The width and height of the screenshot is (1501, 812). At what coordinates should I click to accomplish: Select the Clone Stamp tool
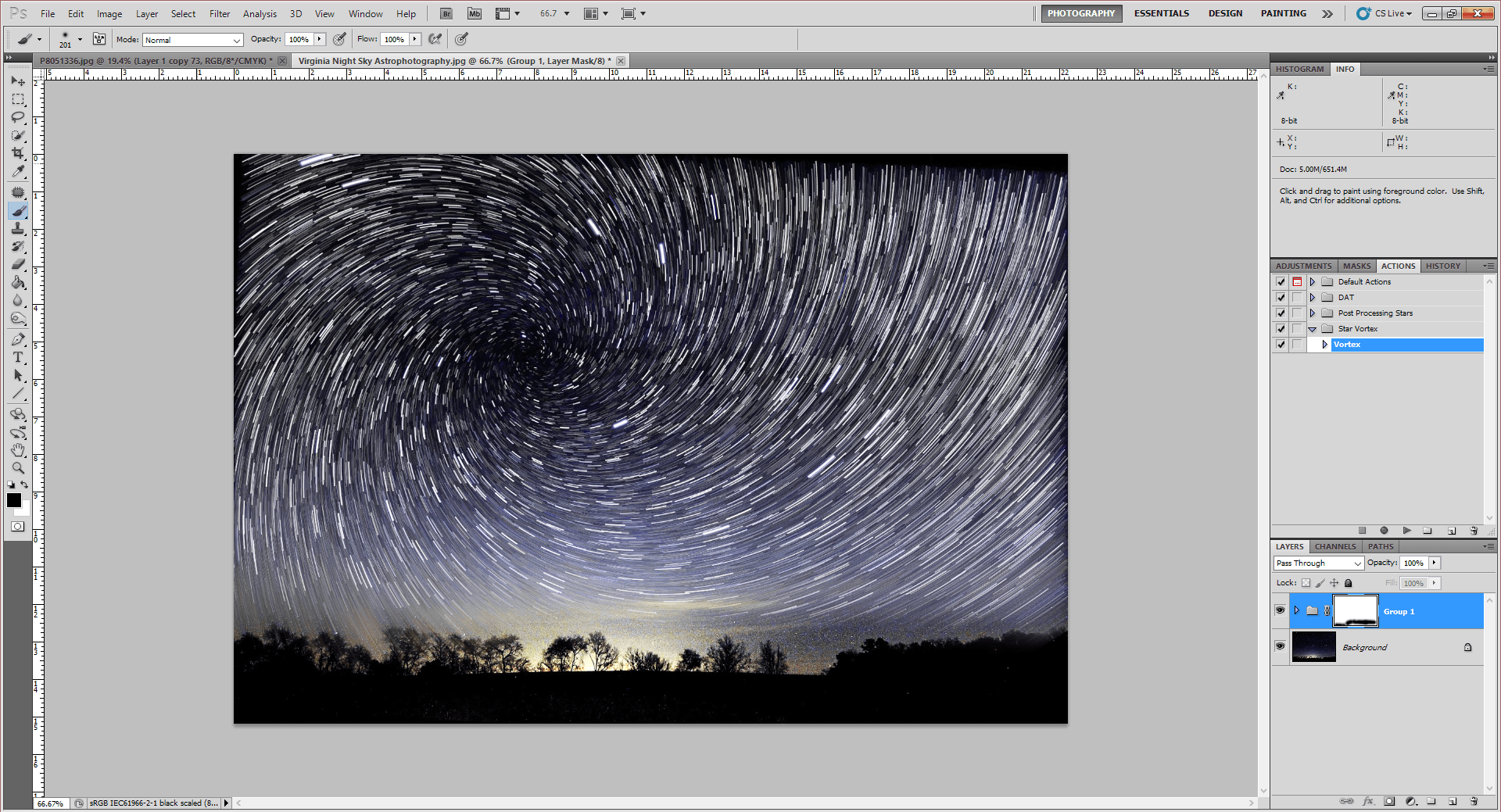tap(18, 229)
